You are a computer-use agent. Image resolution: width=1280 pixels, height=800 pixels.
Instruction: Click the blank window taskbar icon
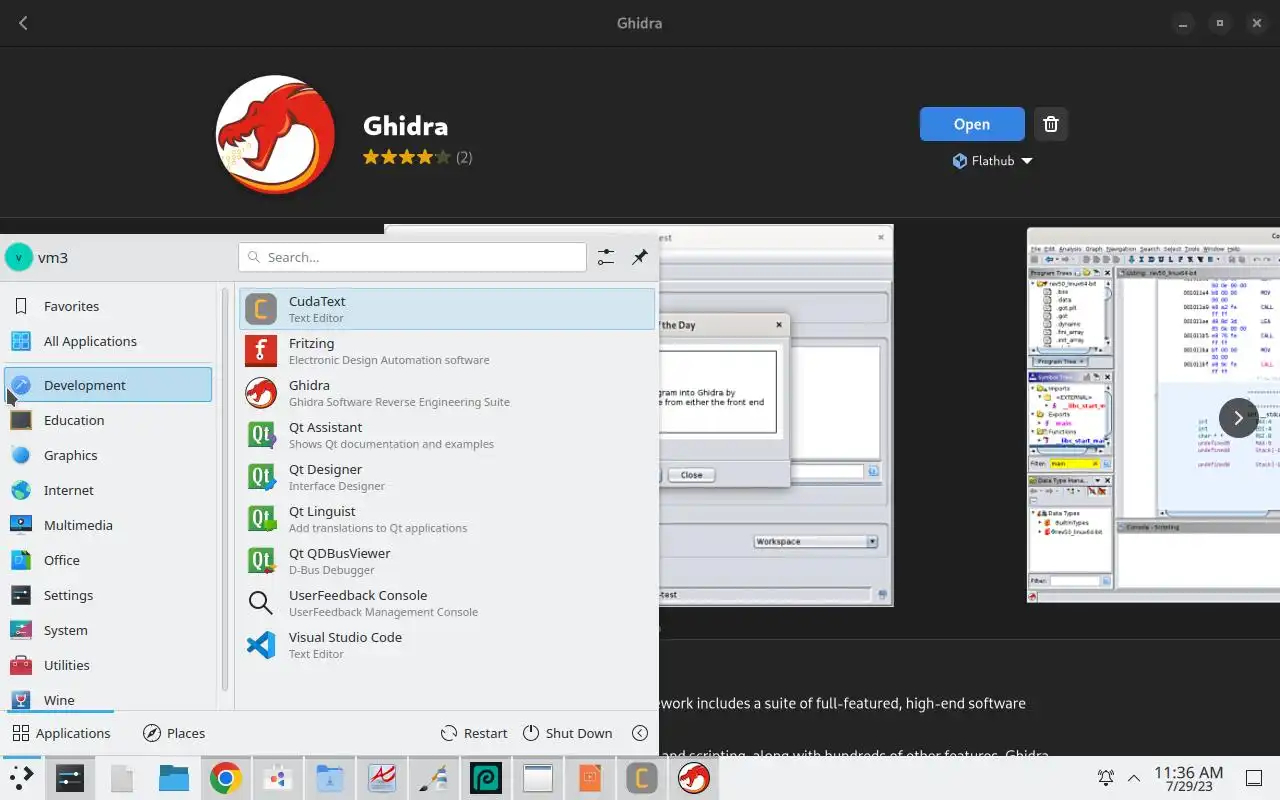coord(538,778)
